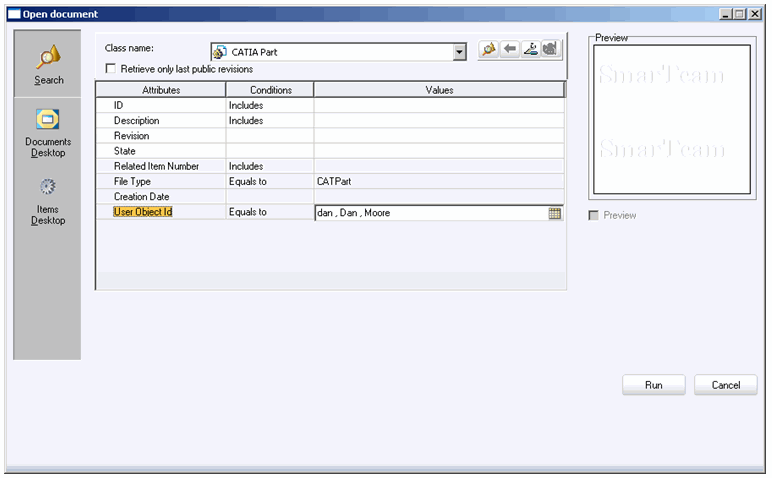
Task: Click the Cancel button
Action: pyautogui.click(x=726, y=385)
